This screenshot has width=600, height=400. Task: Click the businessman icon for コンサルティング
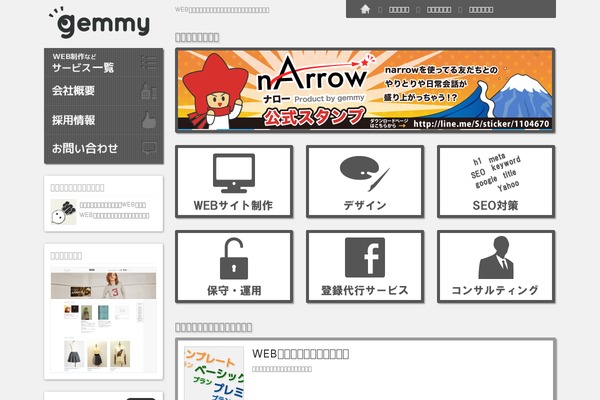coord(496,257)
